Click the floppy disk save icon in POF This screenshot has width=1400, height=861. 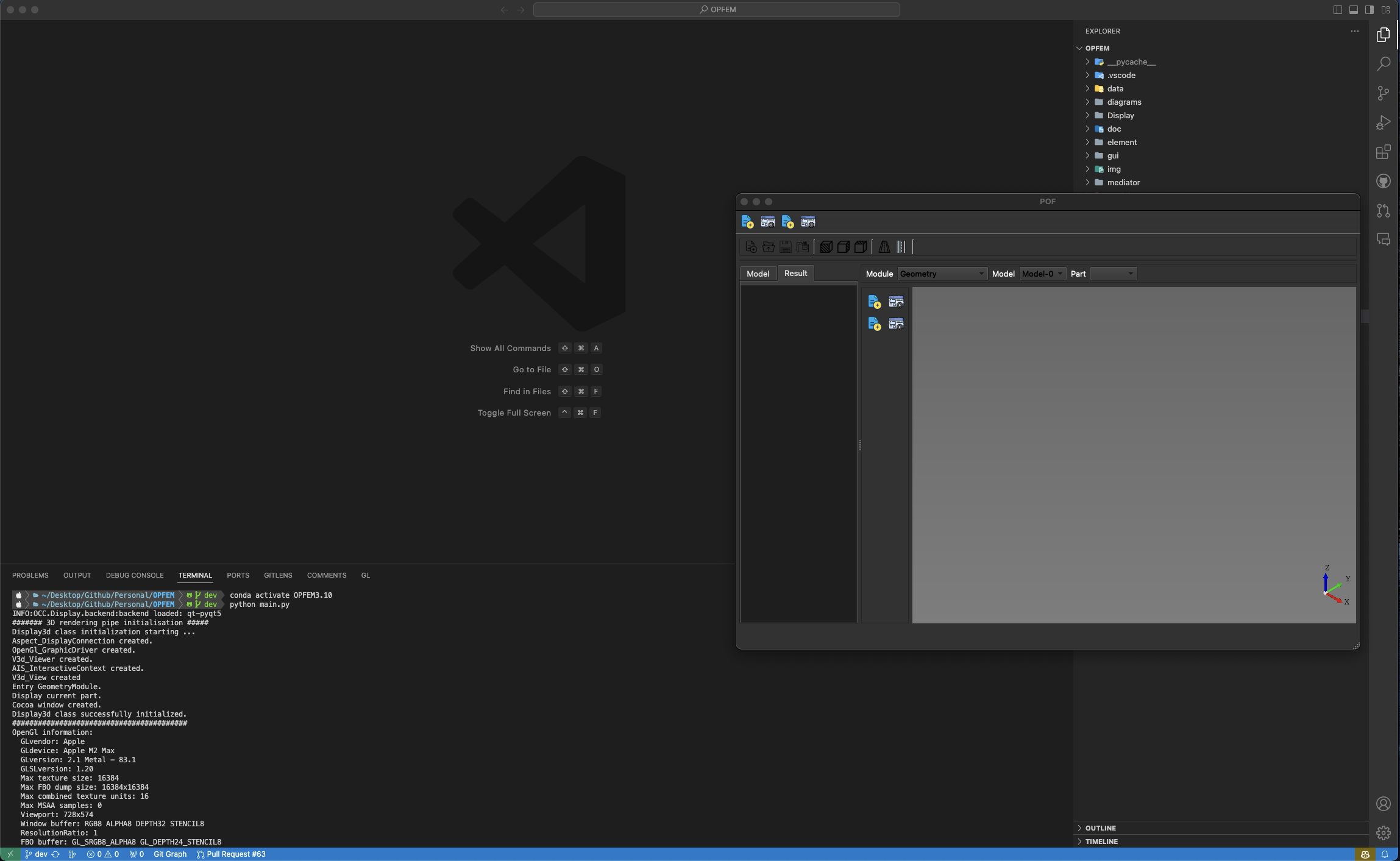tap(785, 247)
